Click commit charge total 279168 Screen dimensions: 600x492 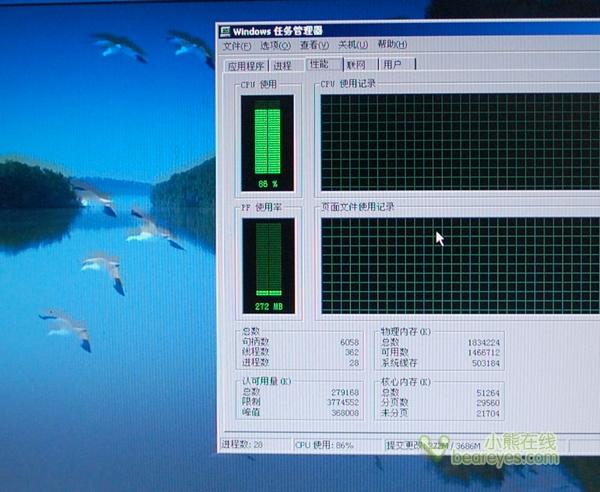345,393
